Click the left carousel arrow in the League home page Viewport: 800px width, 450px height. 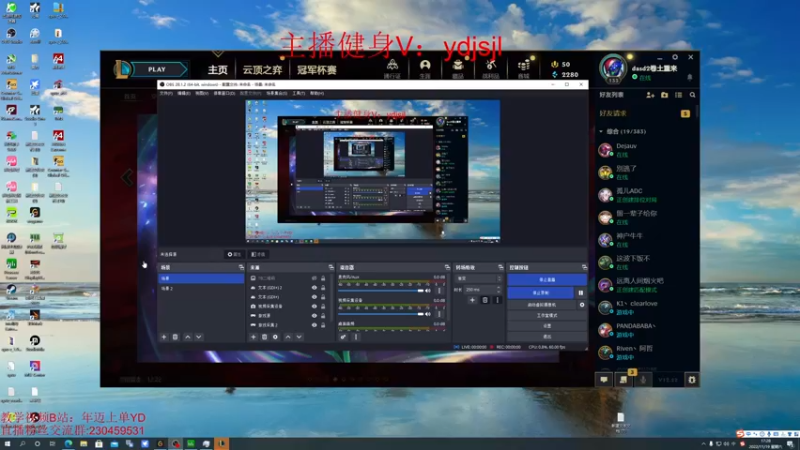(127, 178)
